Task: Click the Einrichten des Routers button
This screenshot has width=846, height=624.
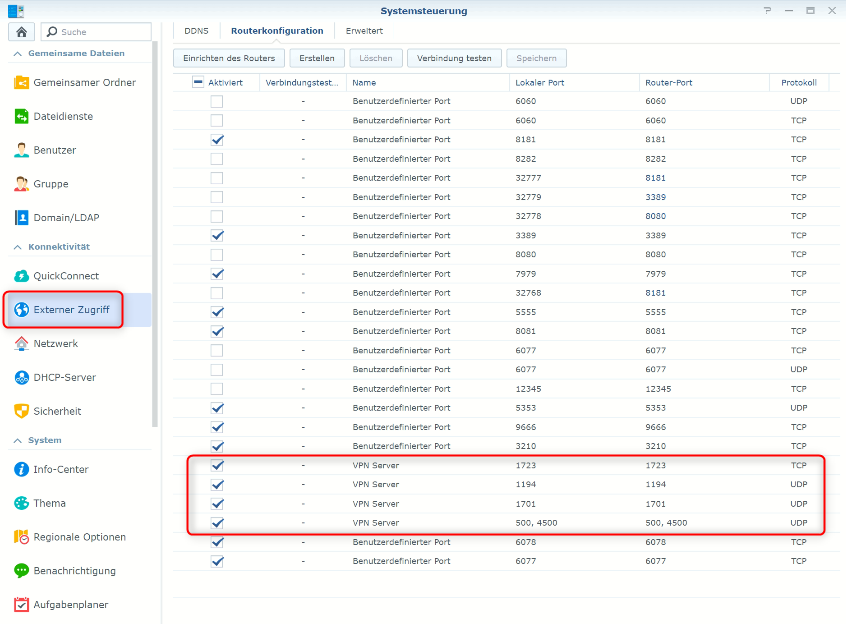Action: (229, 58)
